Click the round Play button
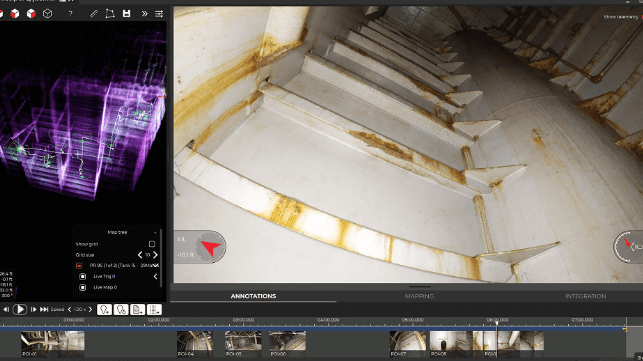 pyautogui.click(x=20, y=309)
